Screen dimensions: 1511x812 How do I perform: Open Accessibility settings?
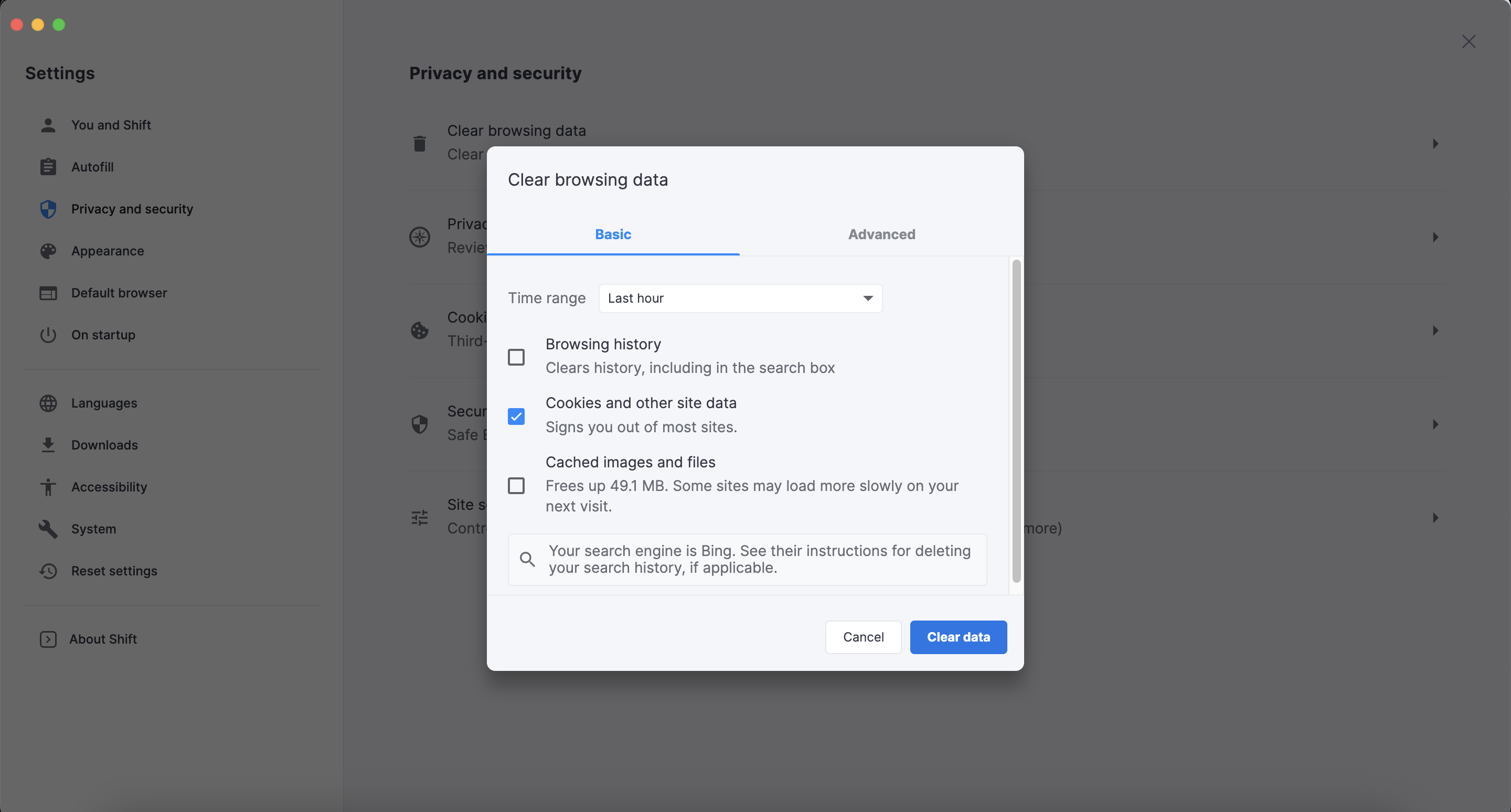point(109,487)
